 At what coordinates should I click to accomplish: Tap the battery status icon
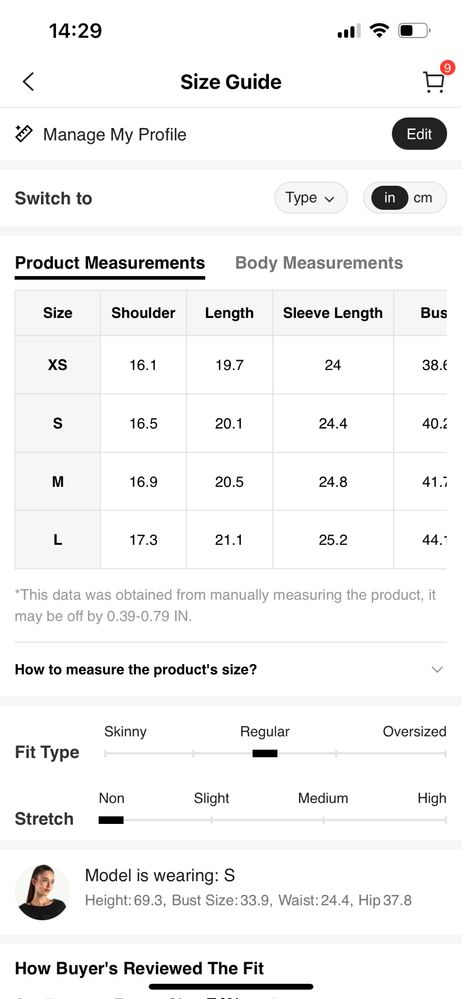click(x=414, y=31)
